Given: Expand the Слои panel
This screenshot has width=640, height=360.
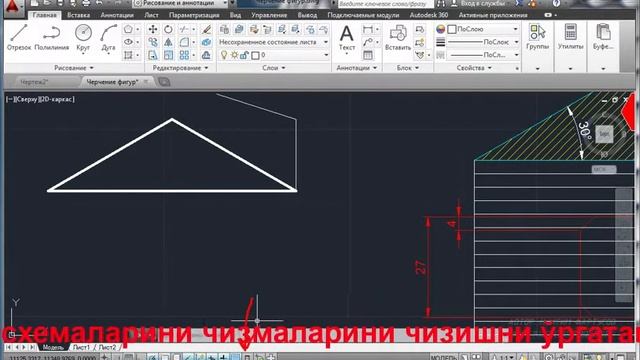Looking at the screenshot, I should (x=273, y=68).
